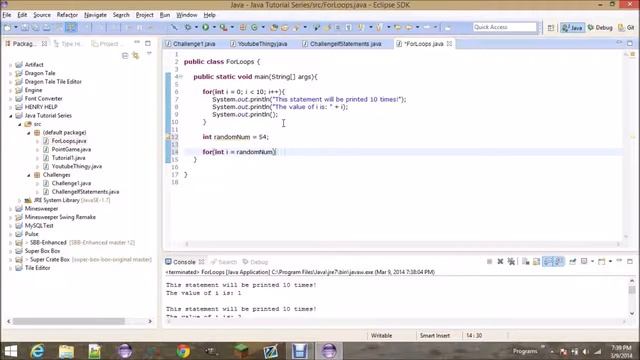The height and width of the screenshot is (360, 640).
Task: Click the Smart Insert status bar entry
Action: (x=435, y=336)
